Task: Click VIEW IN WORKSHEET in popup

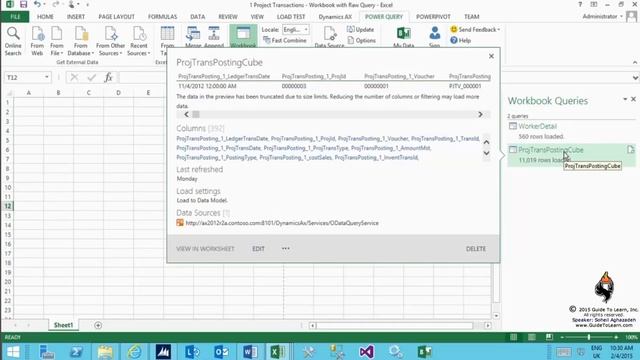Action: pyautogui.click(x=205, y=249)
